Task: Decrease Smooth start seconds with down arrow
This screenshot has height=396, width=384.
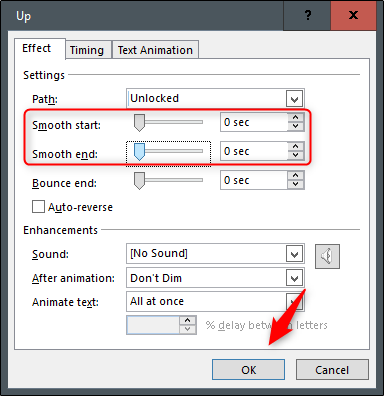Action: pyautogui.click(x=295, y=126)
